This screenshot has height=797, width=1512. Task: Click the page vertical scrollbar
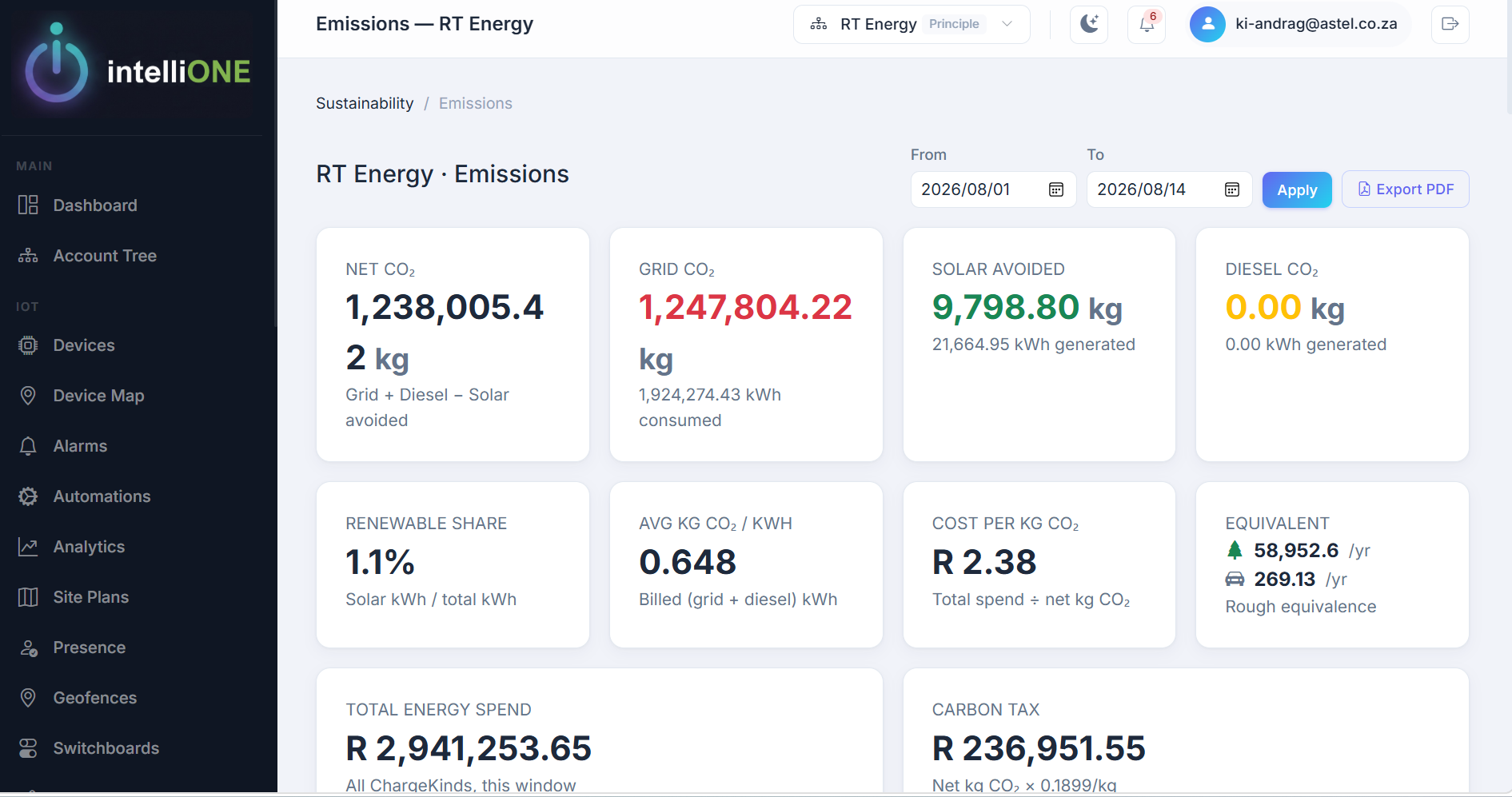point(1509,58)
